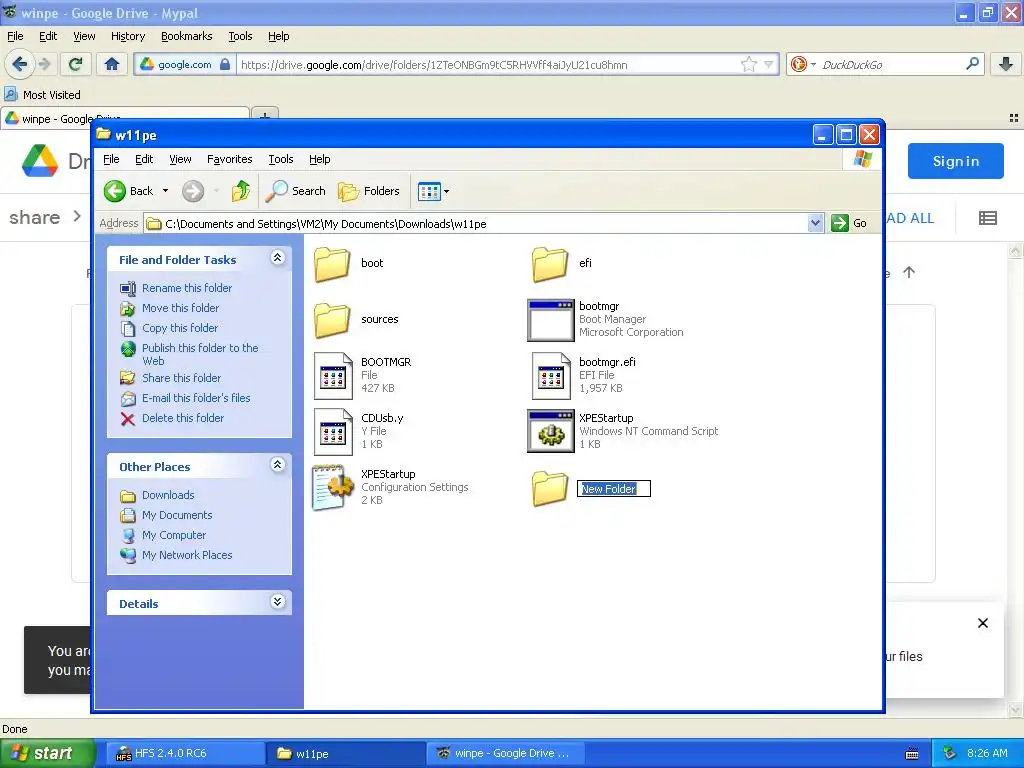This screenshot has height=768, width=1024.
Task: Click Delete this folder
Action: pos(183,419)
